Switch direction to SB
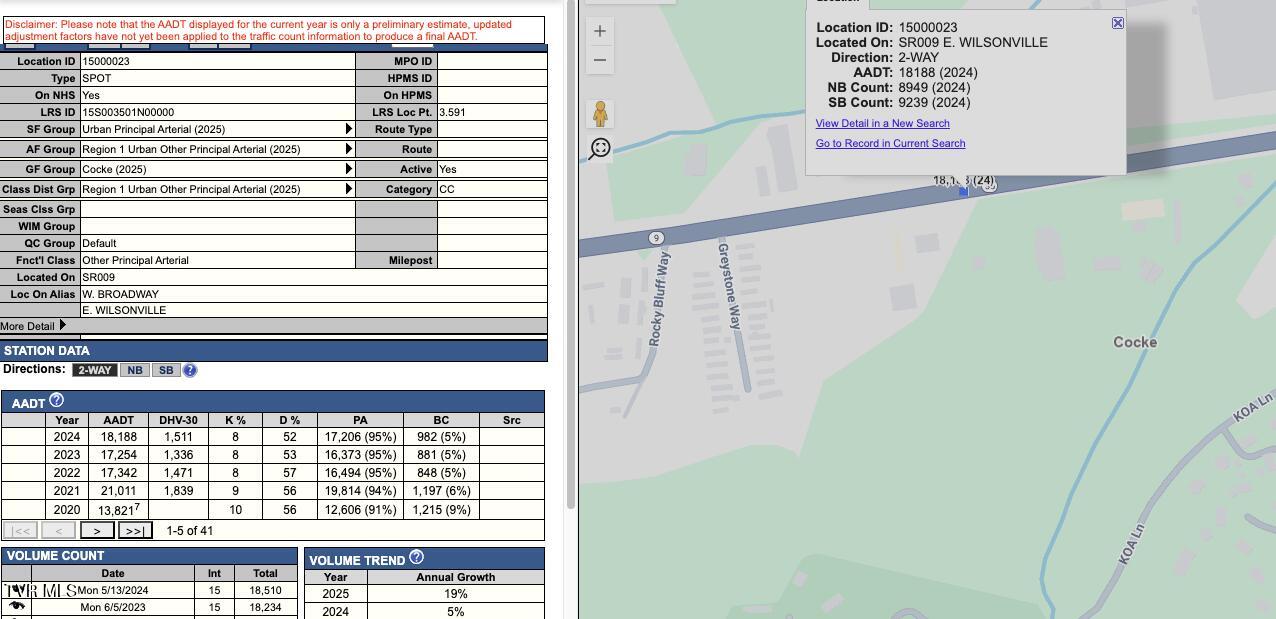Screen dimensions: 1276x619 point(166,370)
